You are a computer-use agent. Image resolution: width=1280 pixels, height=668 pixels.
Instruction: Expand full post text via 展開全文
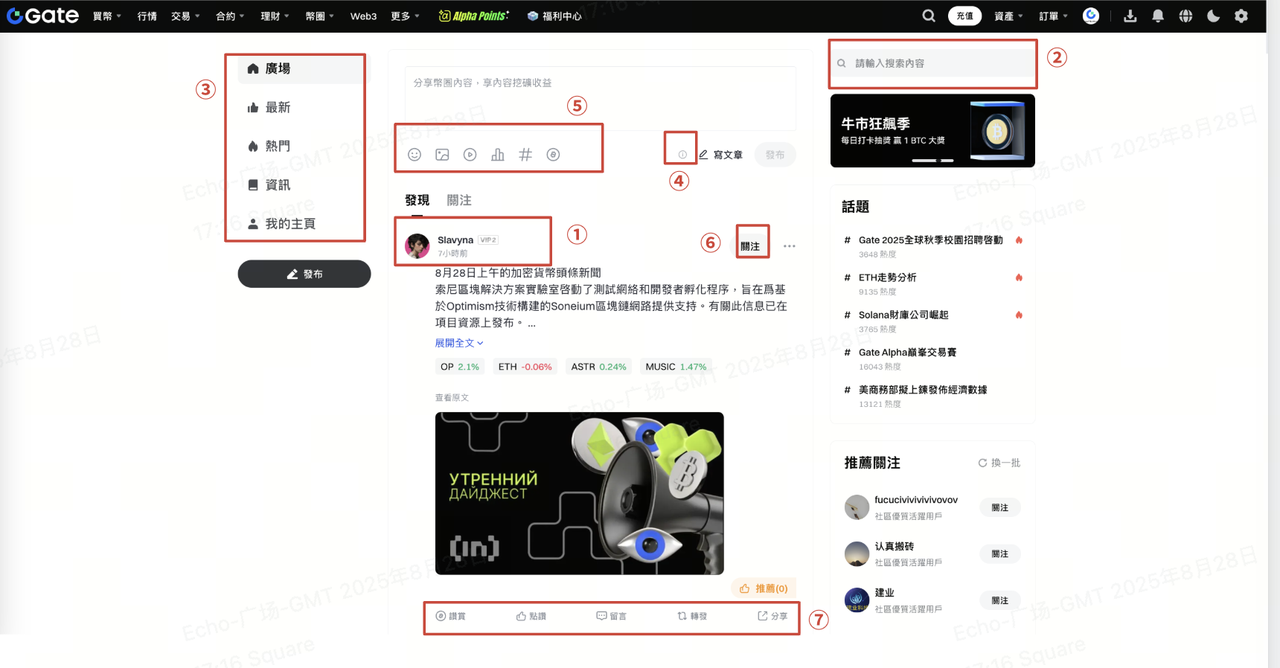point(459,343)
